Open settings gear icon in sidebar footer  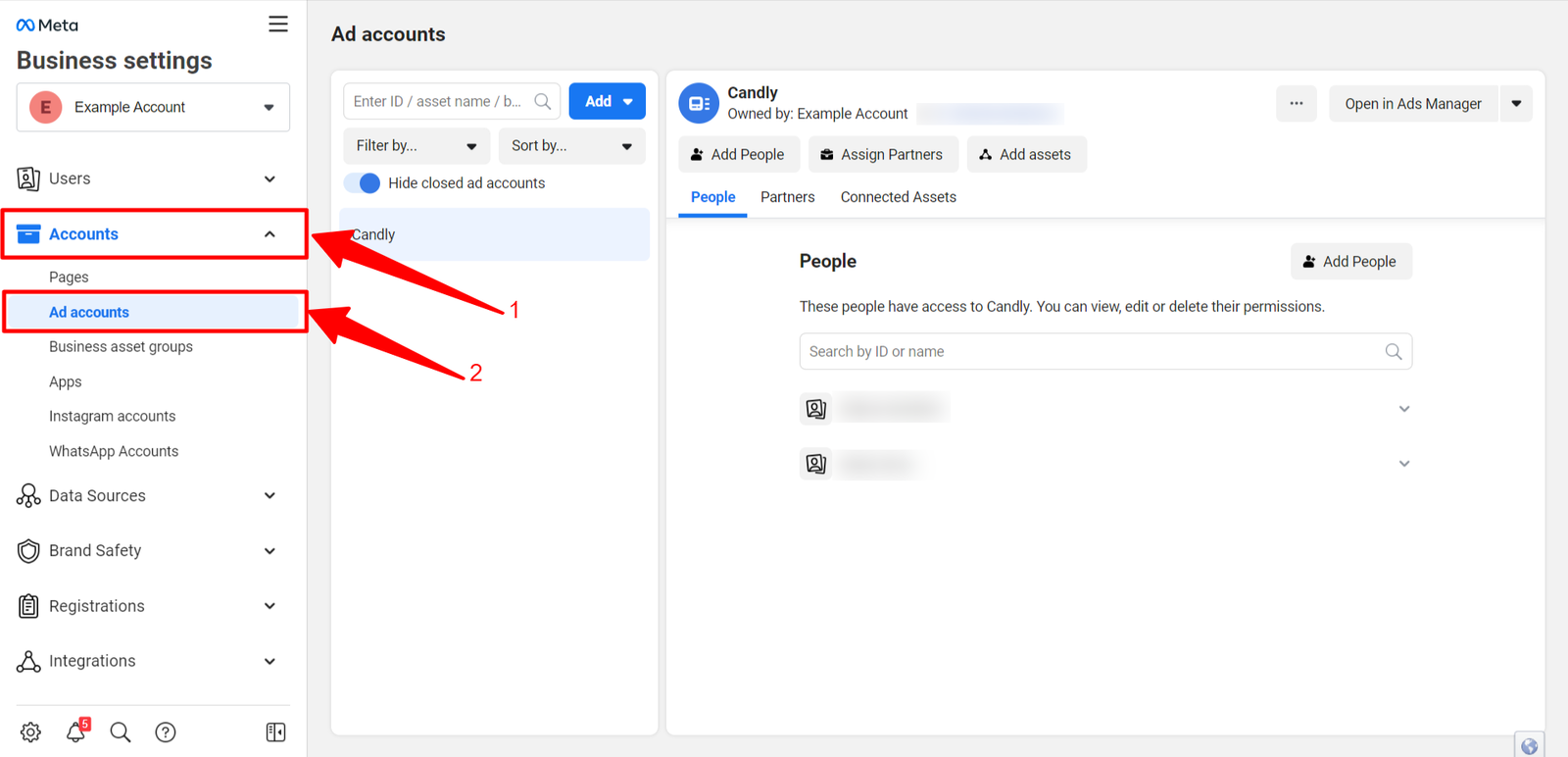tap(31, 732)
